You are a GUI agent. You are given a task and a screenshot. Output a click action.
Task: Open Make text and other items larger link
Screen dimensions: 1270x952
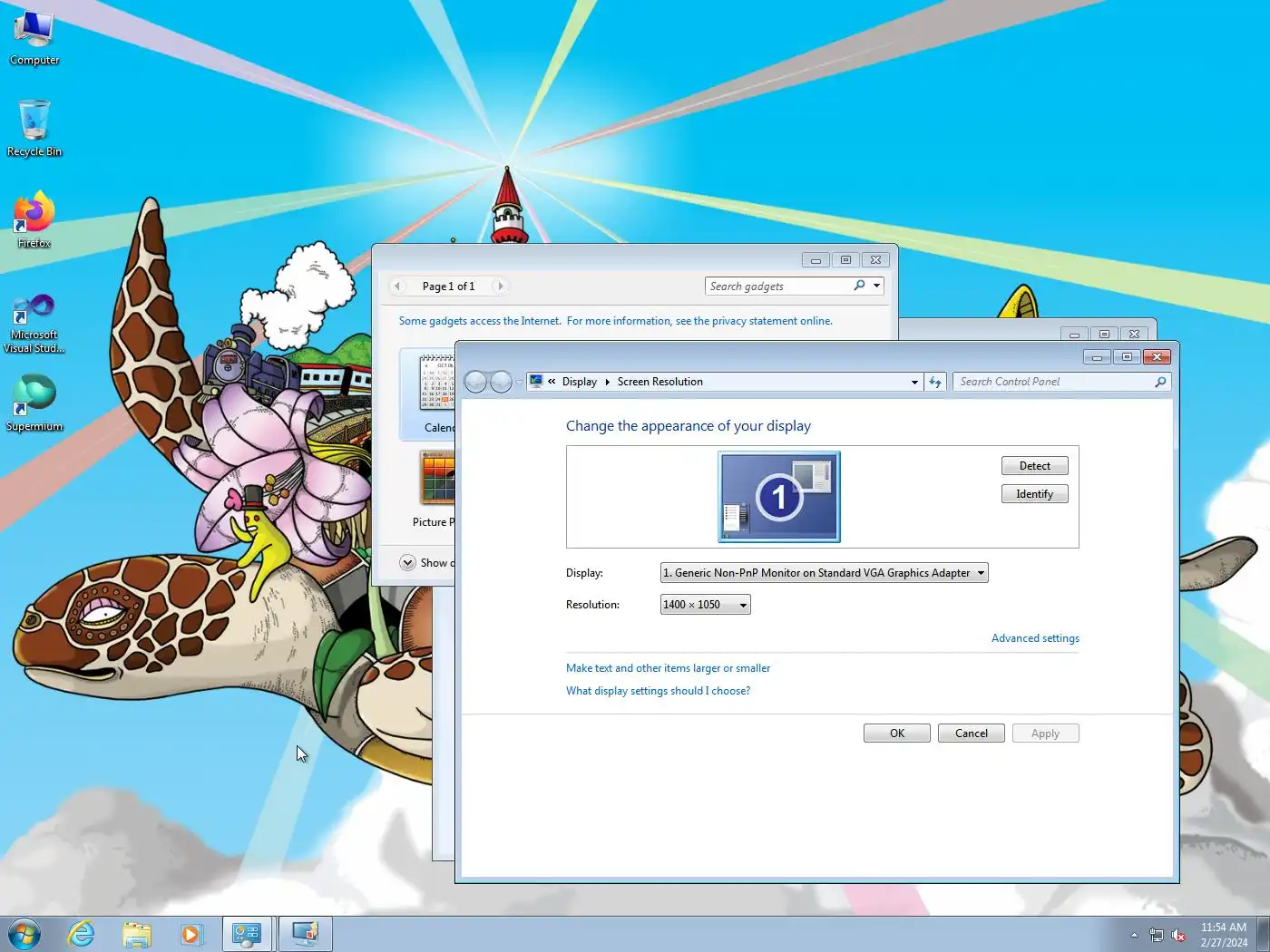(x=668, y=668)
